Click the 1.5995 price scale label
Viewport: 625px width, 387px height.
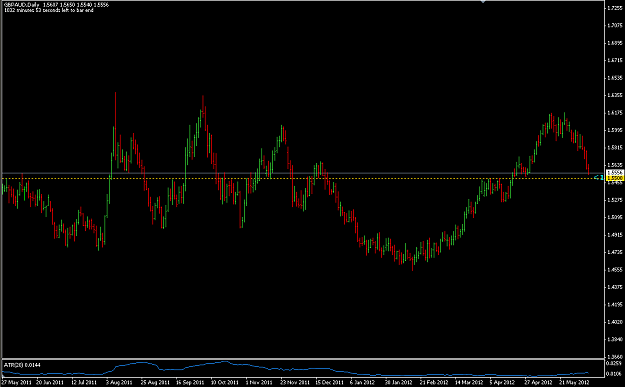pyautogui.click(x=614, y=130)
